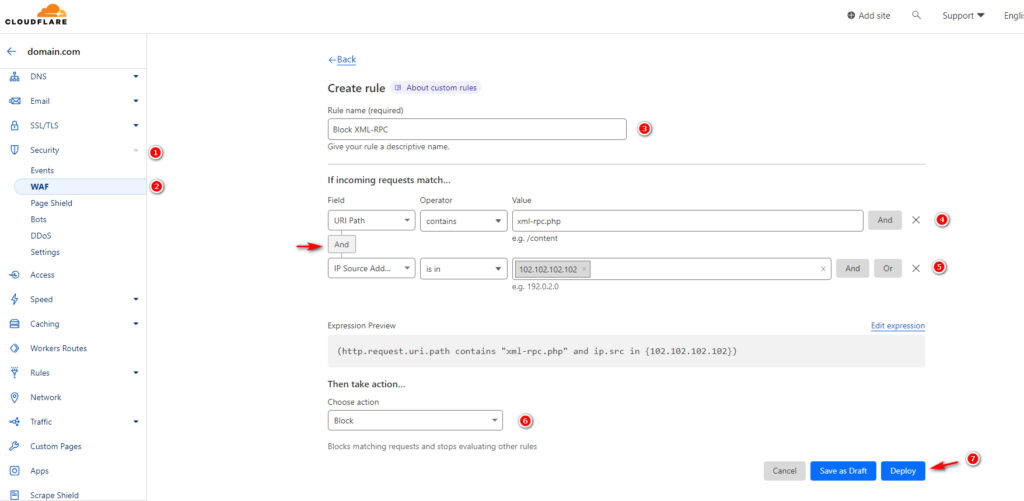The width and height of the screenshot is (1024, 501).
Task: Click the DNS network icon
Action: (14, 76)
